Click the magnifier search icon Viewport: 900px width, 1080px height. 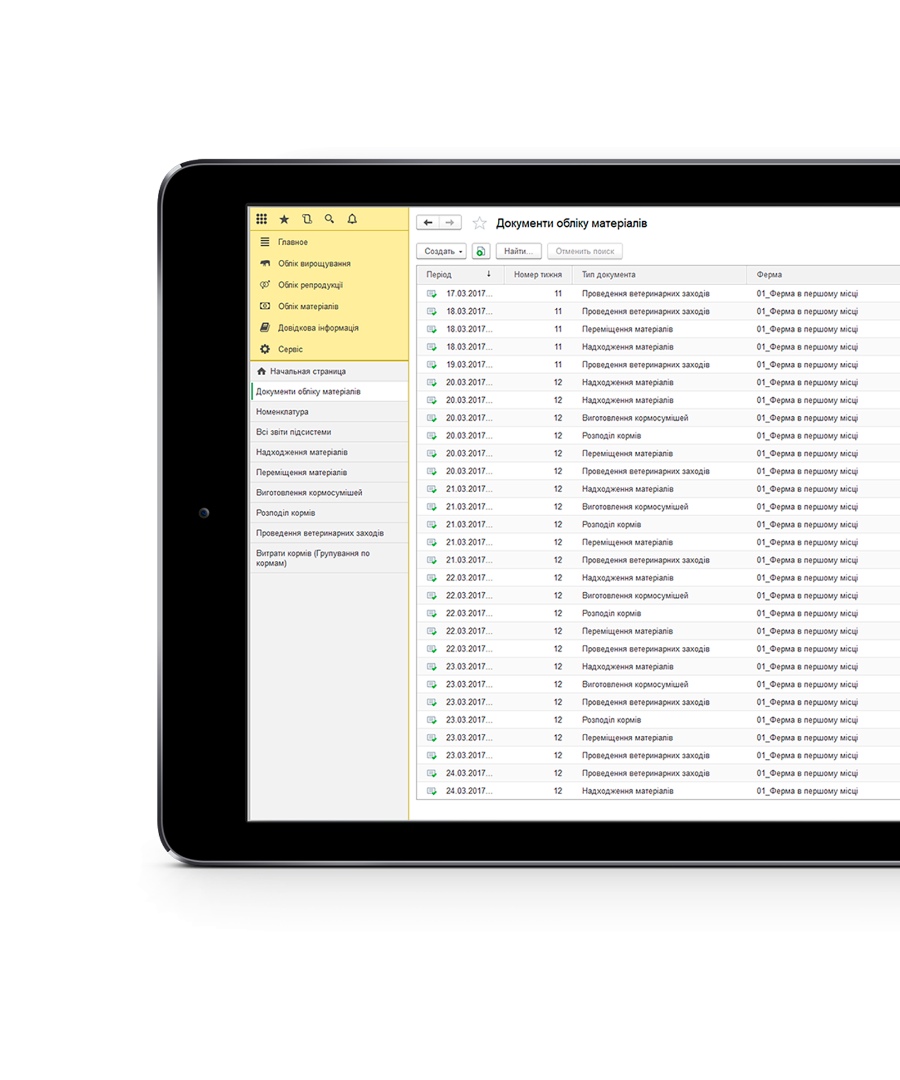coord(329,219)
